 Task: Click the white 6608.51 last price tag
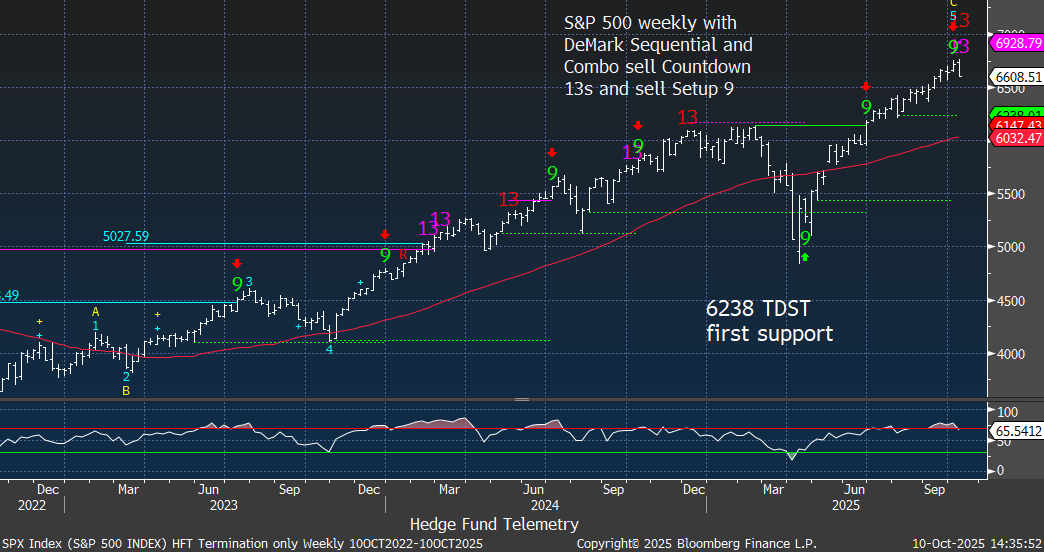[x=1017, y=76]
